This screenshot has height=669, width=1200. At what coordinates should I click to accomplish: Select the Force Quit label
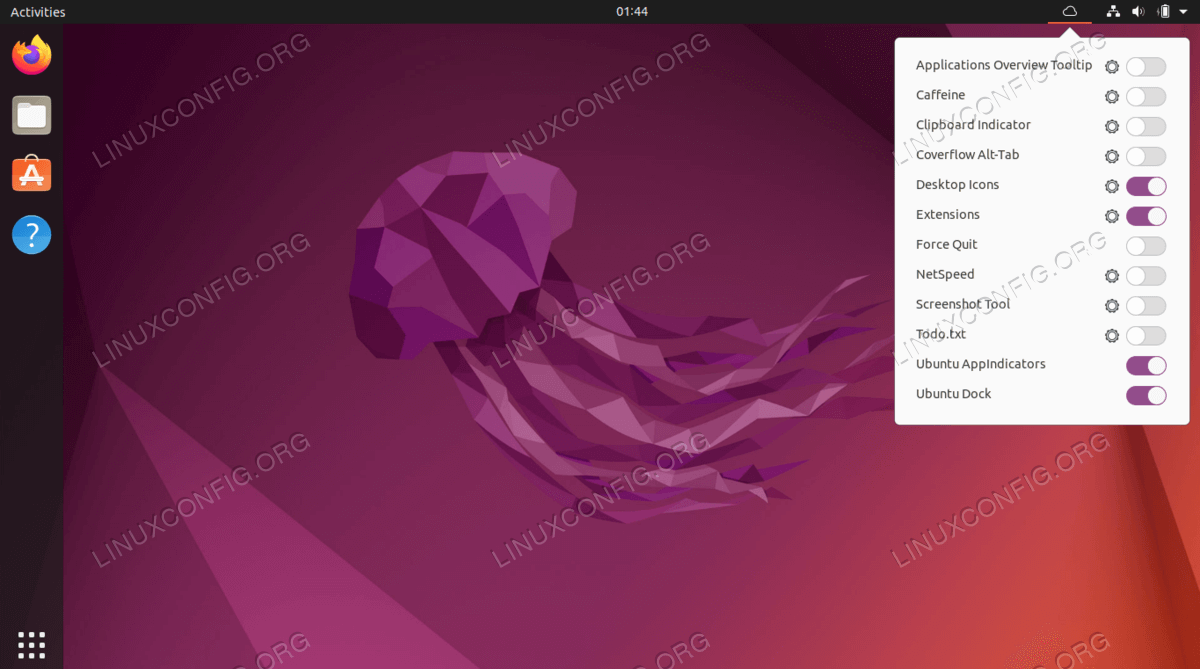[947, 244]
